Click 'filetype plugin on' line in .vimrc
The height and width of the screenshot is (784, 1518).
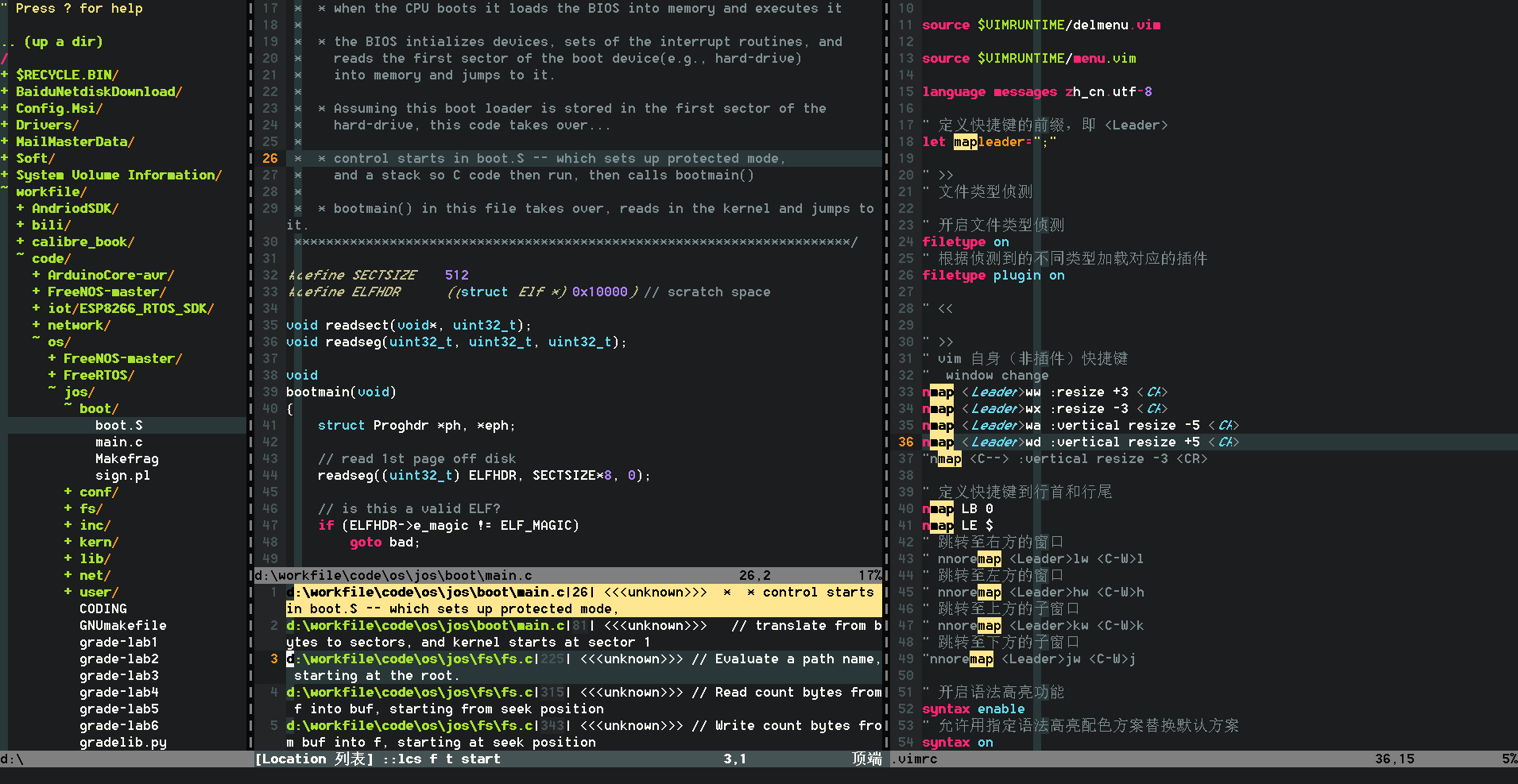pos(993,275)
